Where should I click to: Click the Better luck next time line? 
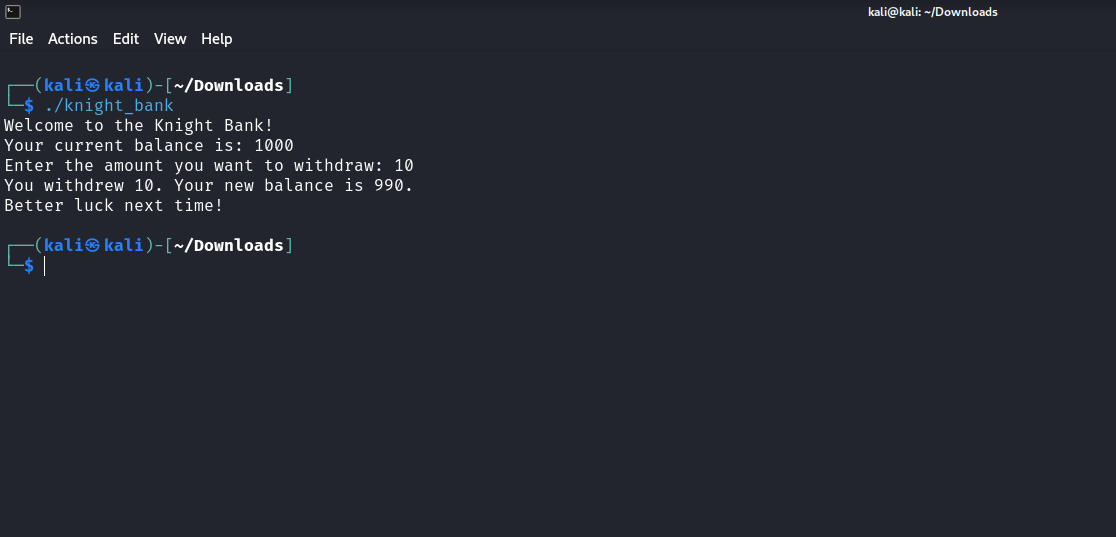[x=114, y=206]
